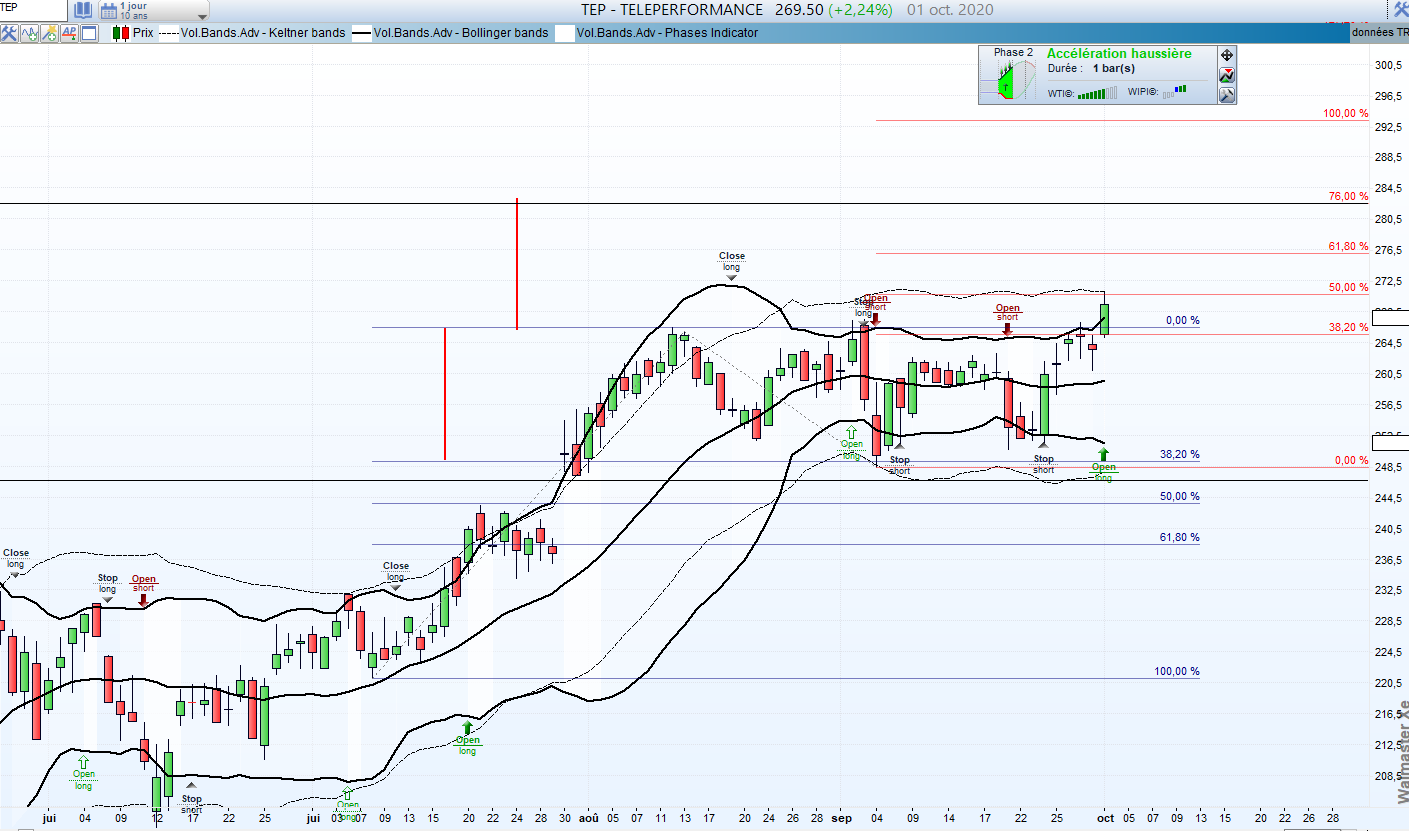This screenshot has width=1409, height=831.
Task: Click the blue 100,00 % Fibonacci label
Action: (1177, 672)
